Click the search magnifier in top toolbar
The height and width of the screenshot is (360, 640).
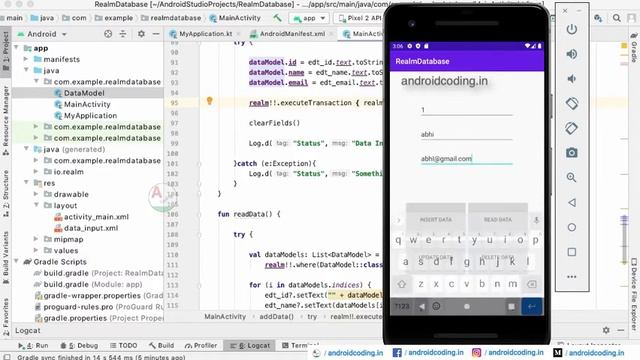coord(617,18)
